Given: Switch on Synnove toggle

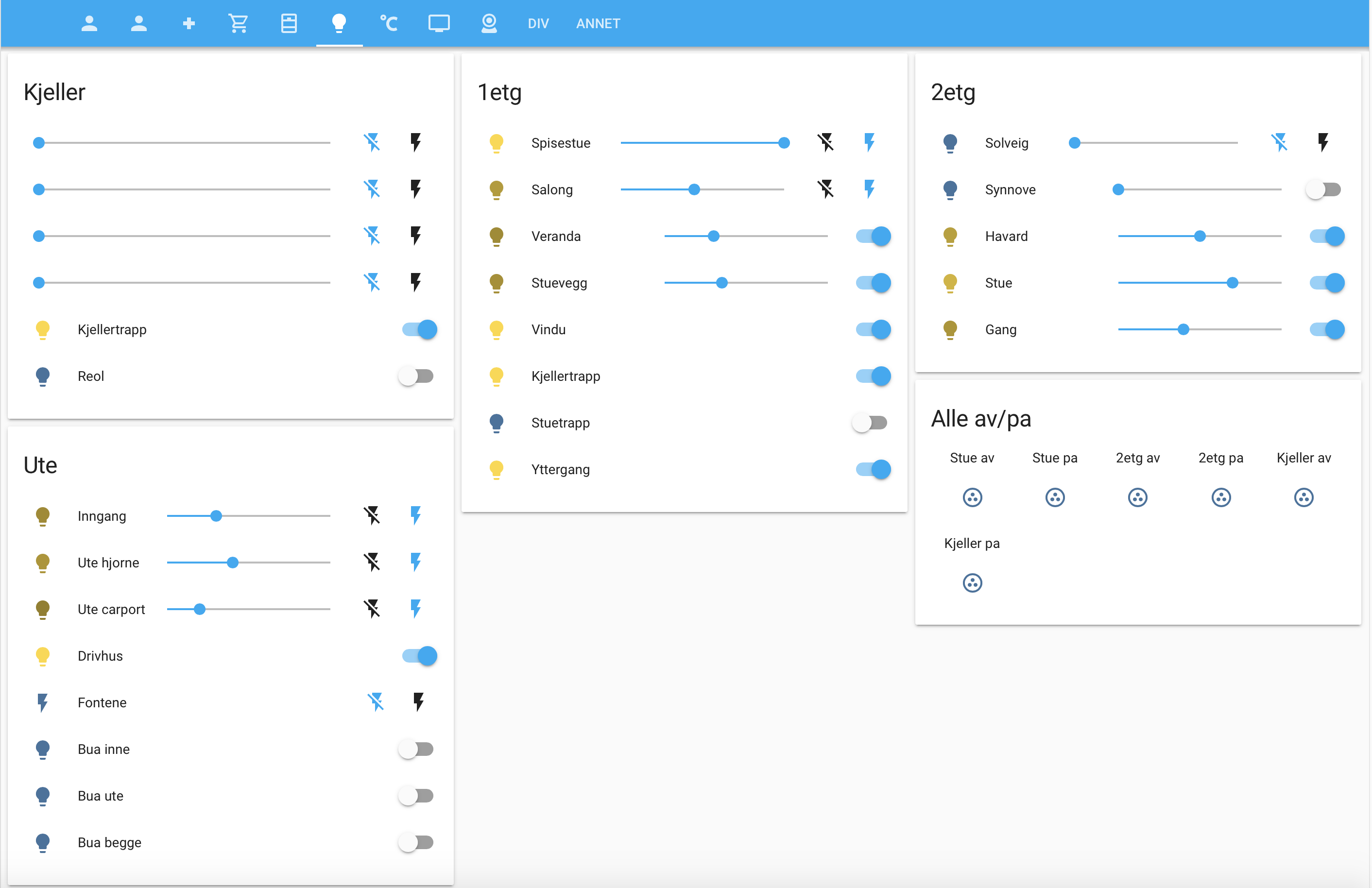Looking at the screenshot, I should pos(1323,189).
